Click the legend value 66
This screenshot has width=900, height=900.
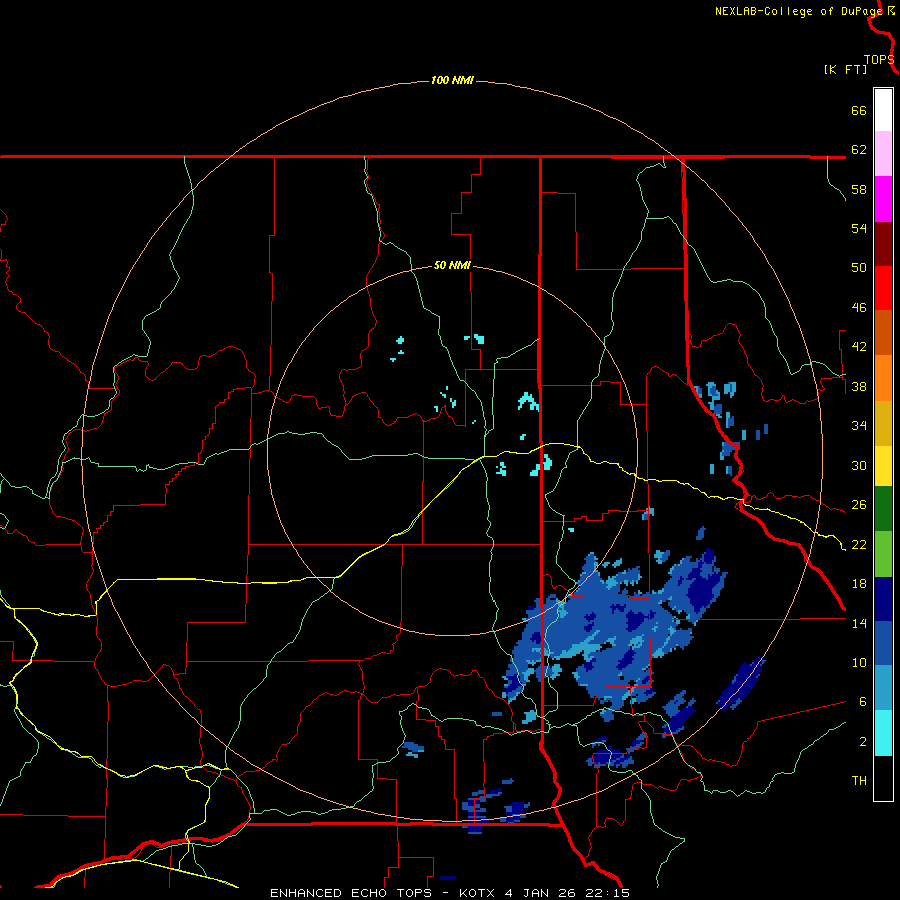pos(859,110)
